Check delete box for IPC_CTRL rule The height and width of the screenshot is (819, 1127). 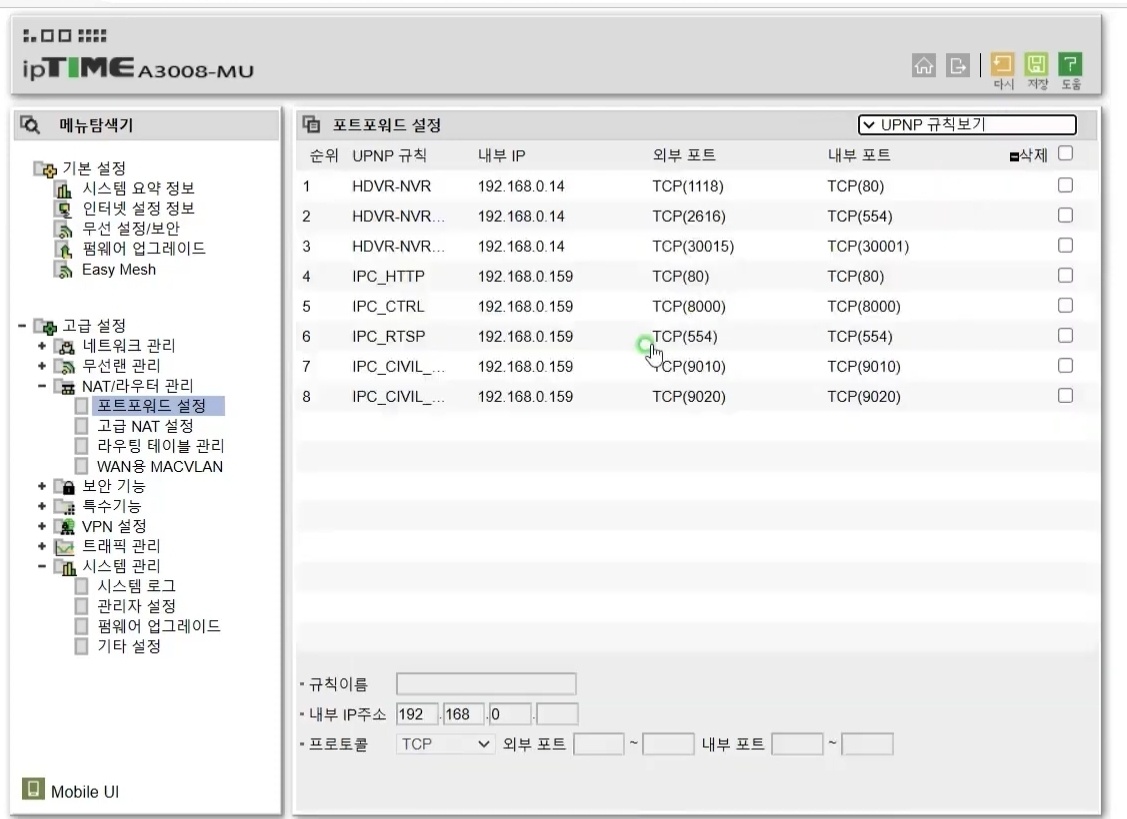click(x=1066, y=306)
